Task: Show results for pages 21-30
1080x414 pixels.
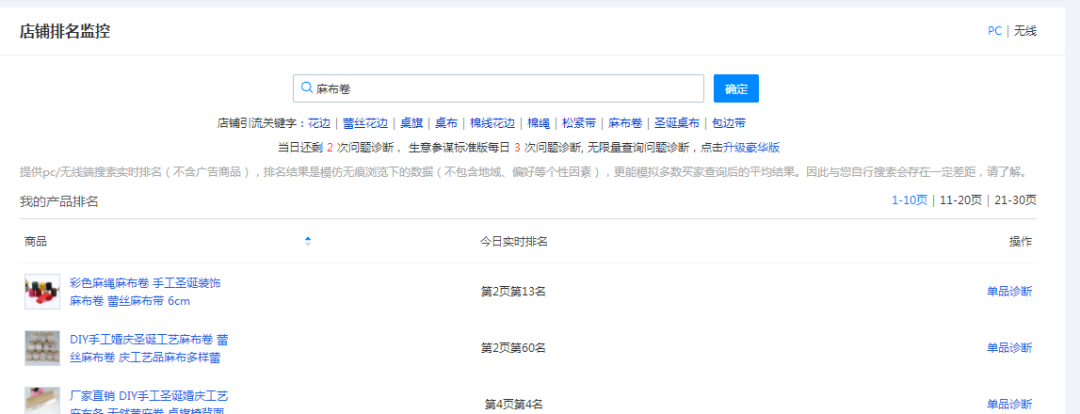Action: [1012, 200]
